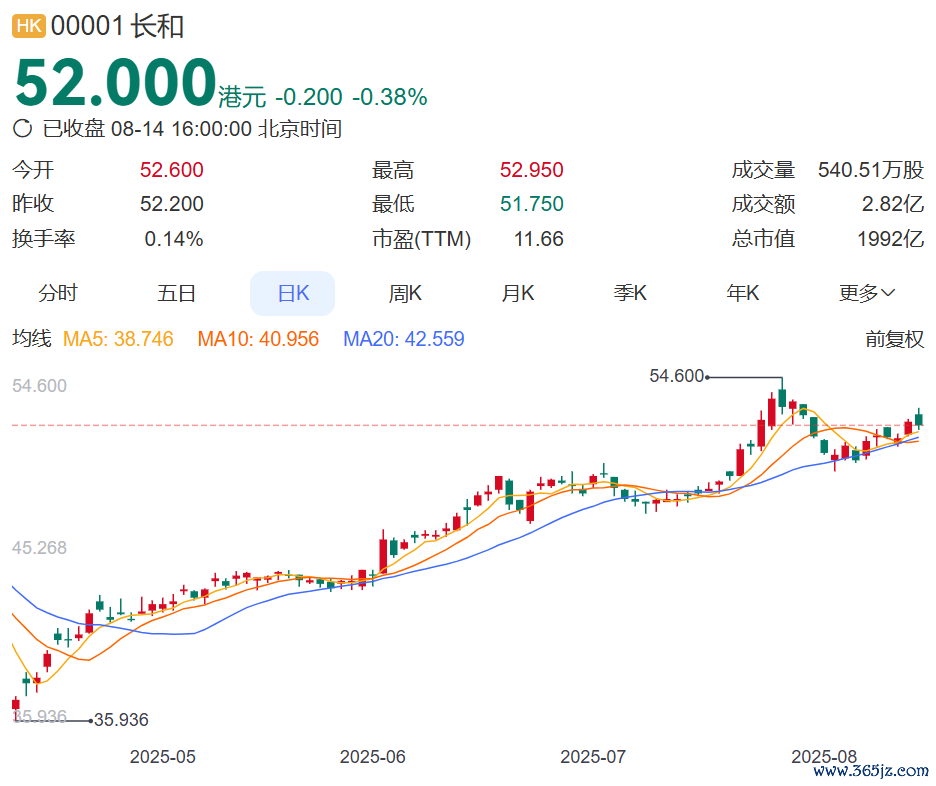
Task: Toggle the MA10 moving average label
Action: click(258, 339)
